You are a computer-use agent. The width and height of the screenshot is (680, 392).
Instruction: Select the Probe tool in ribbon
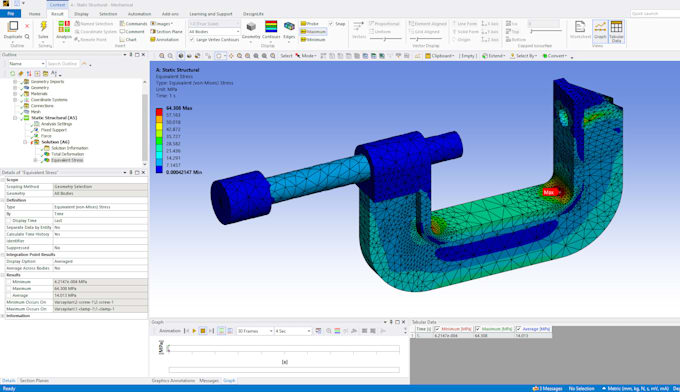pos(310,23)
